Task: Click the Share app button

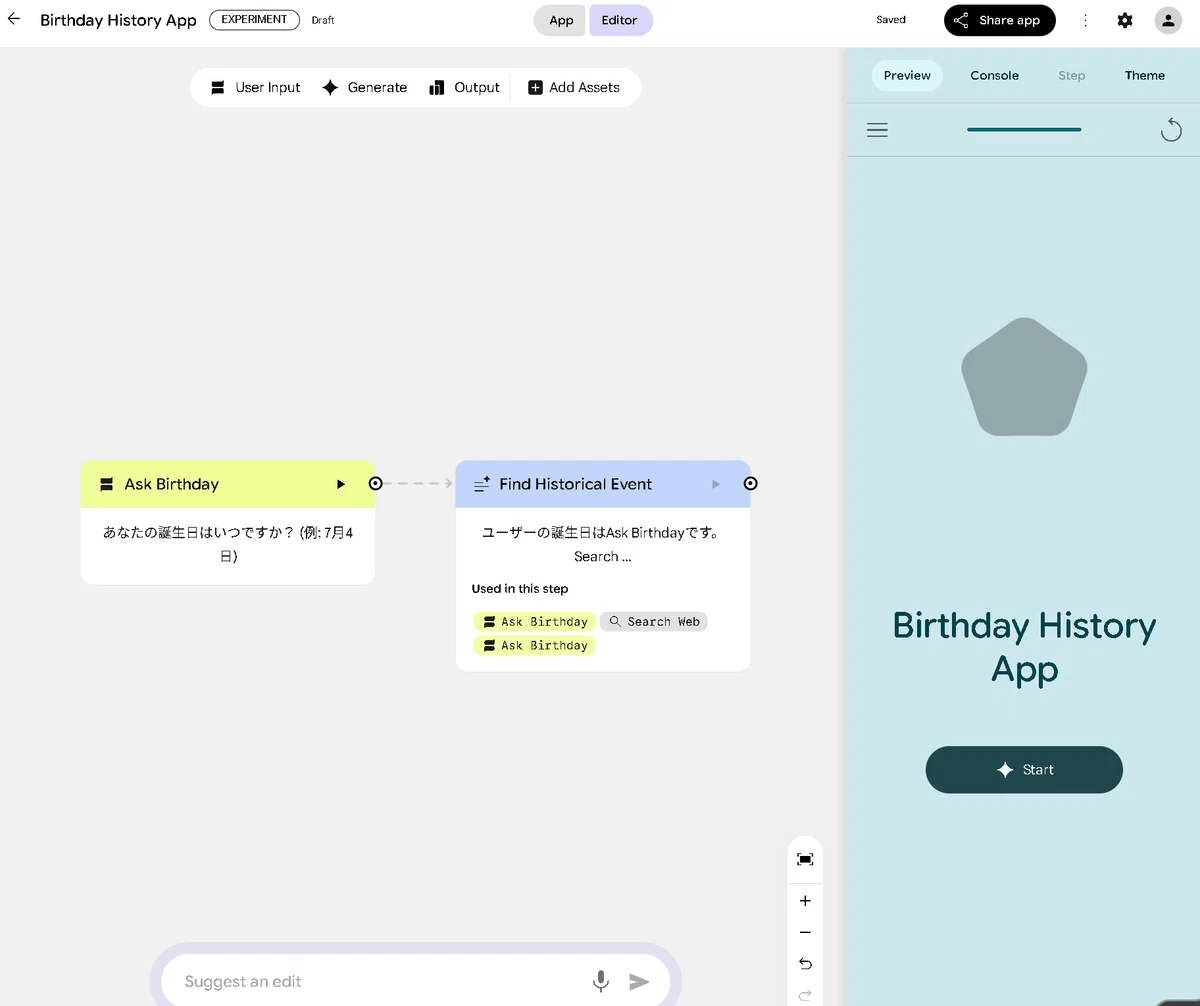Action: pos(1000,20)
